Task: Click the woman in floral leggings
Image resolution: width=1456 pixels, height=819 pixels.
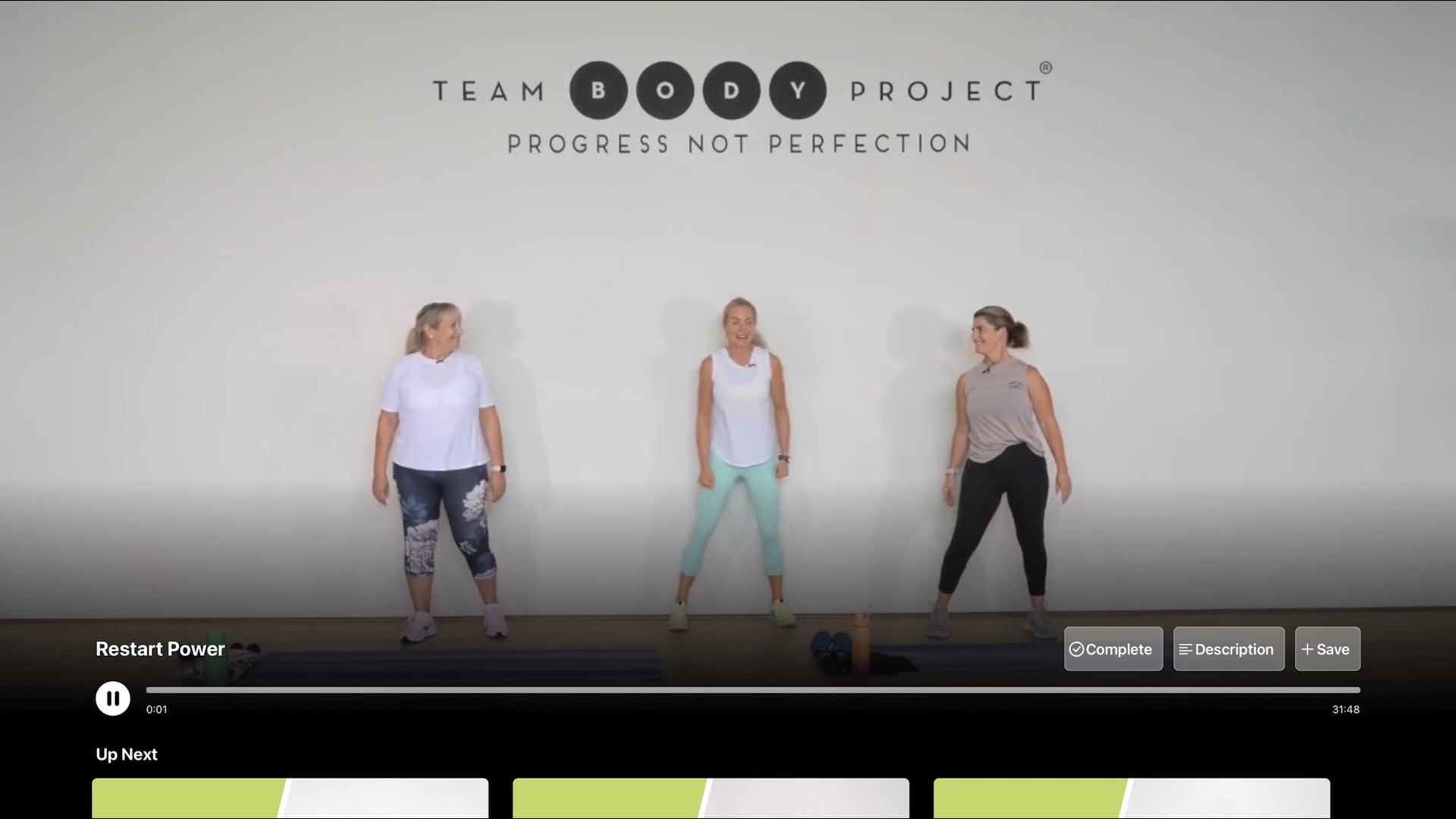Action: click(x=440, y=470)
